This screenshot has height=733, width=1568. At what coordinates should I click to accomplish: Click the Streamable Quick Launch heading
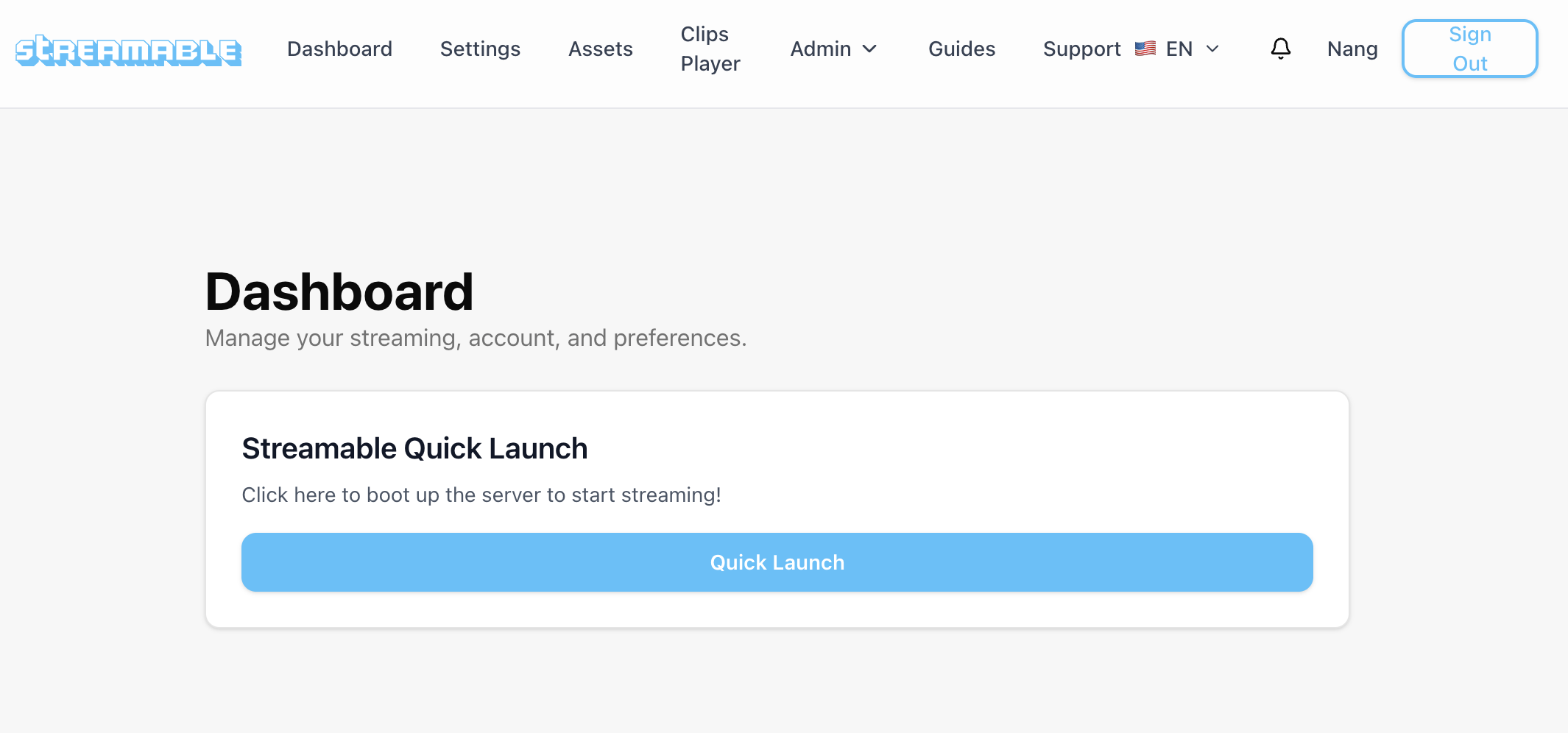[414, 447]
